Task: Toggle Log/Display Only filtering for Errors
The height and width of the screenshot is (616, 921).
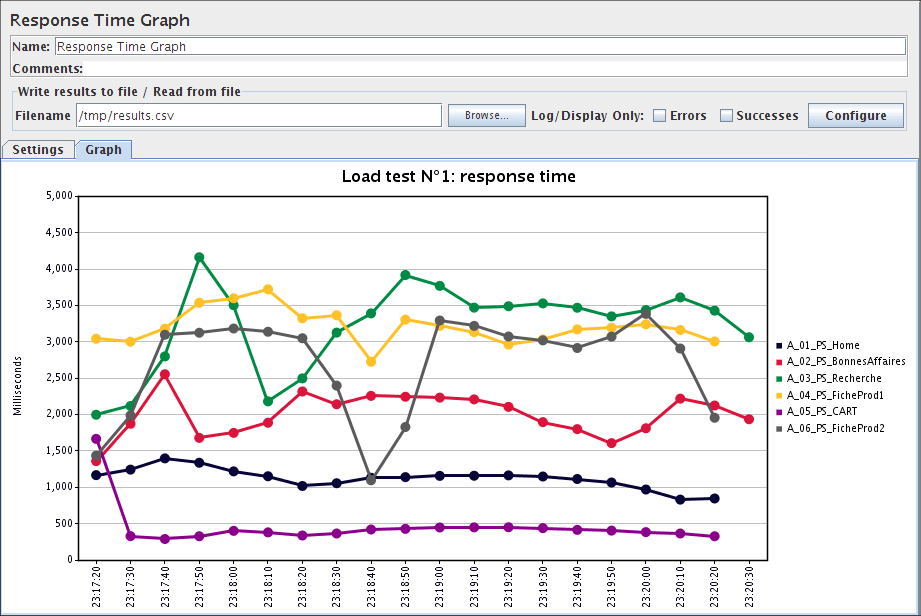Action: 659,115
